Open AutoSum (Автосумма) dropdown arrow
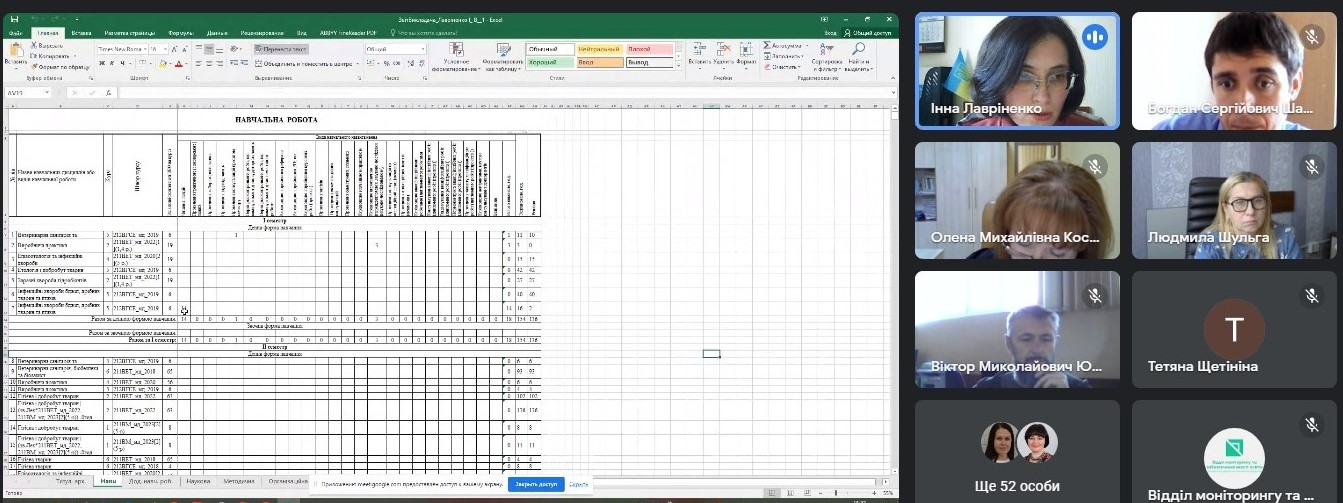The height and width of the screenshot is (503, 1343). [x=807, y=45]
